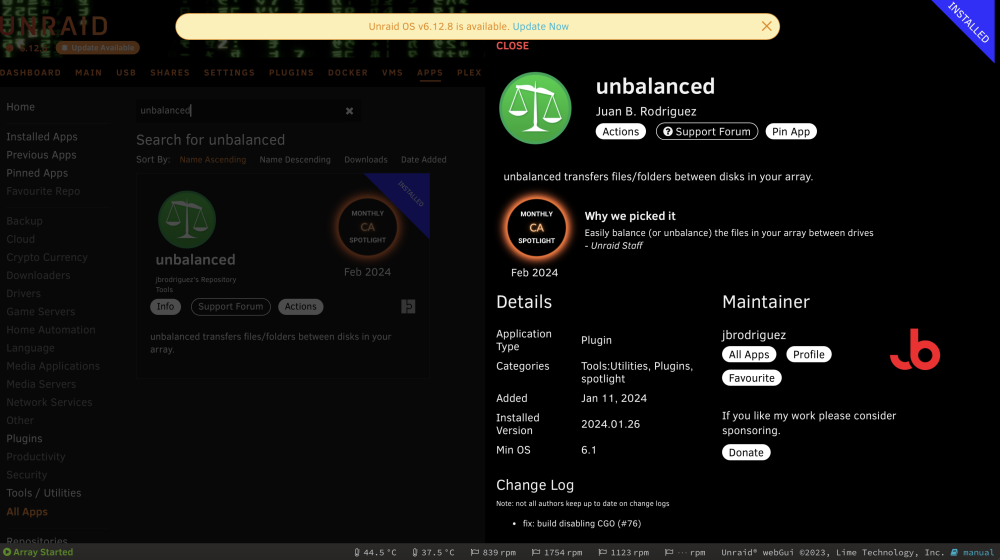
Task: Select the Network Services category
Action: [x=49, y=402]
